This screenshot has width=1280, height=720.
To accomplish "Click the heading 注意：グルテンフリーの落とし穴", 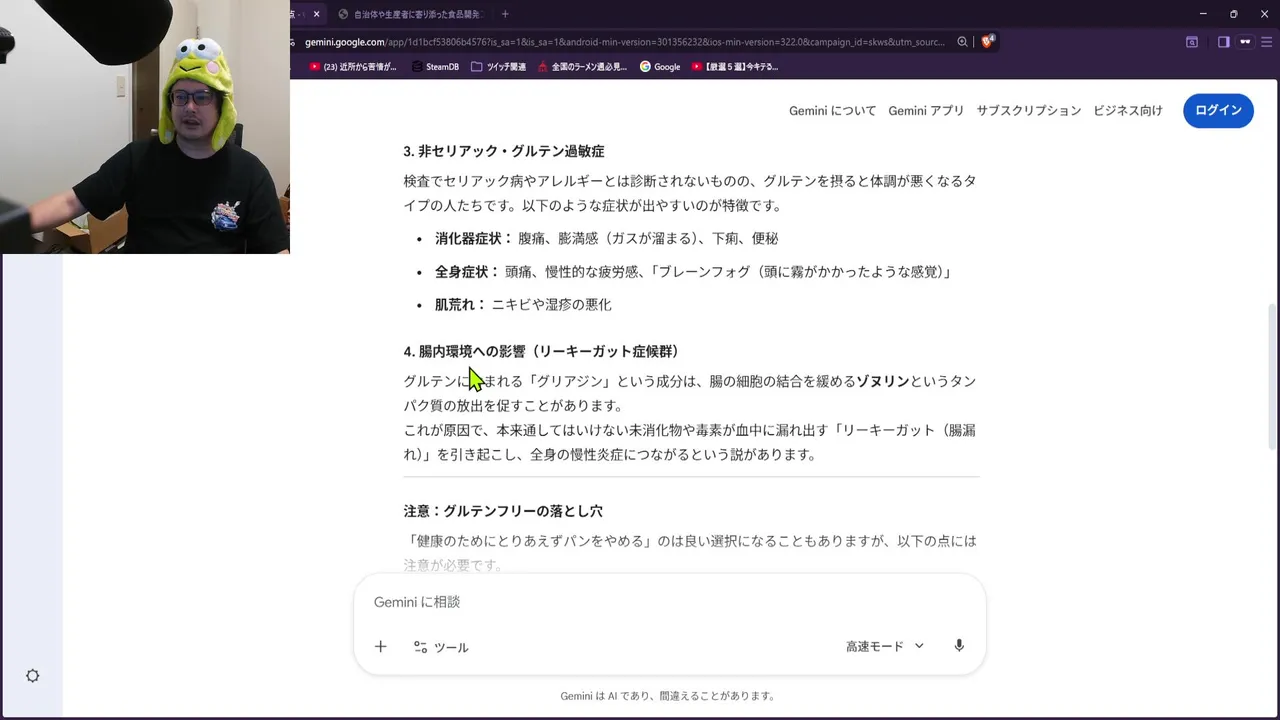I will click(x=503, y=511).
